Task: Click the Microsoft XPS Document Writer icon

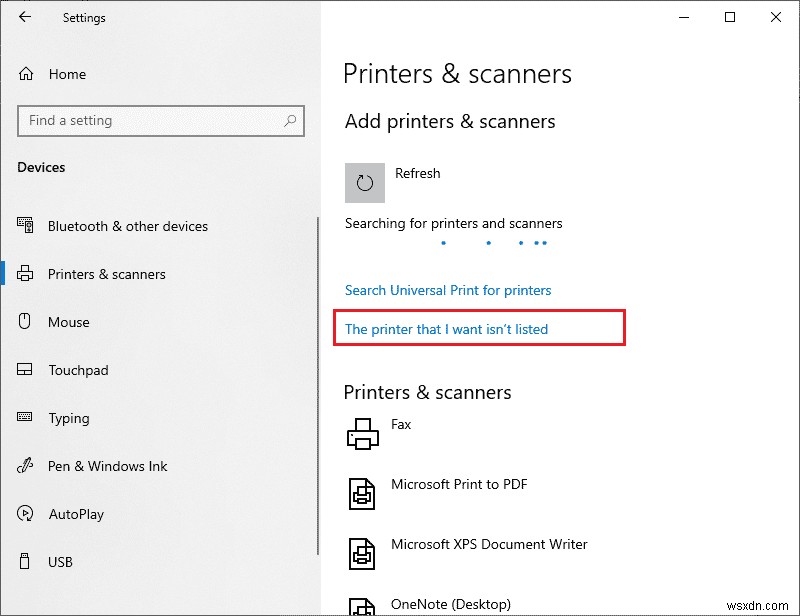Action: pos(361,553)
